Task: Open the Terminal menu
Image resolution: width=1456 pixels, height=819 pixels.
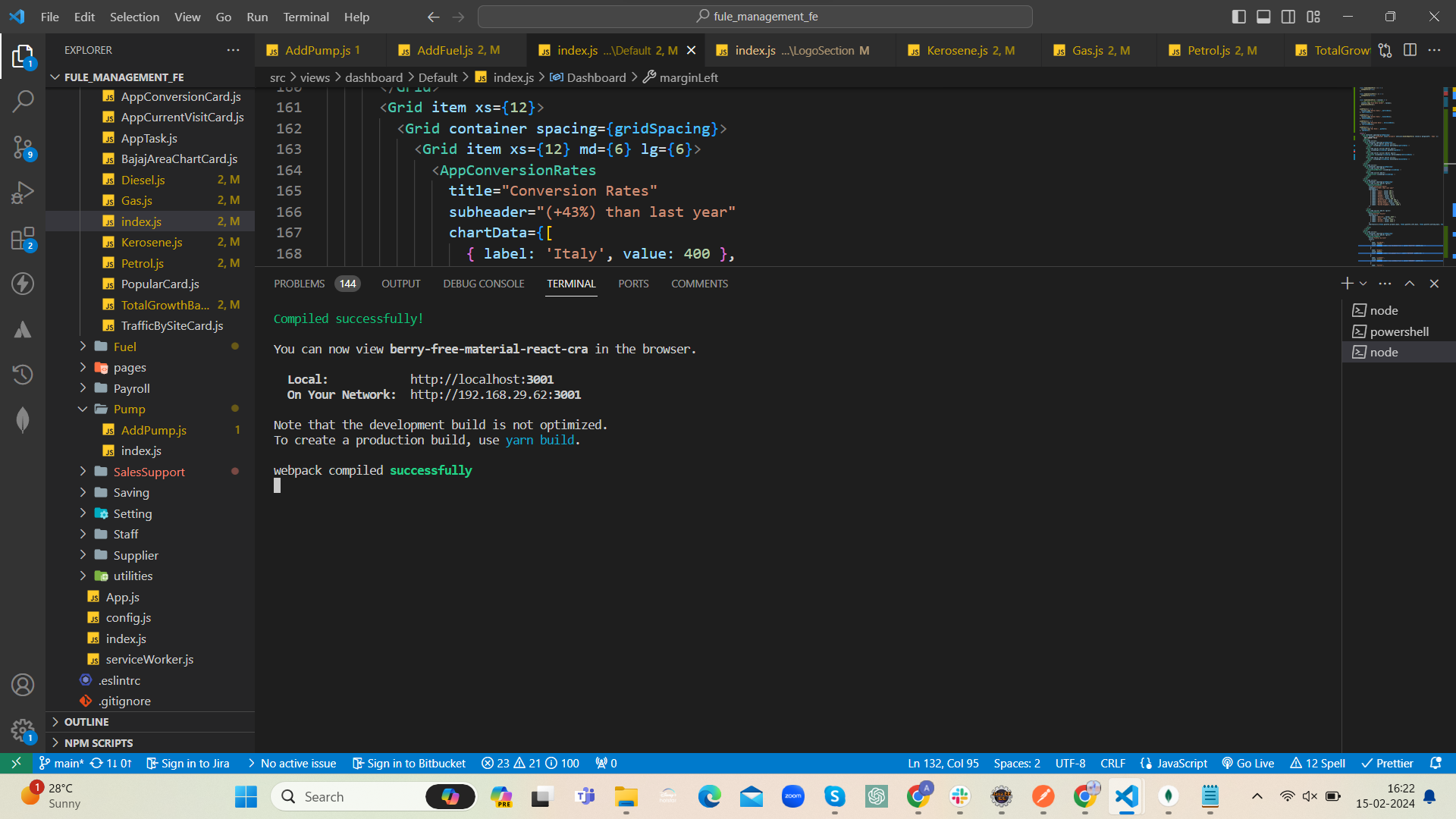Action: coord(306,17)
